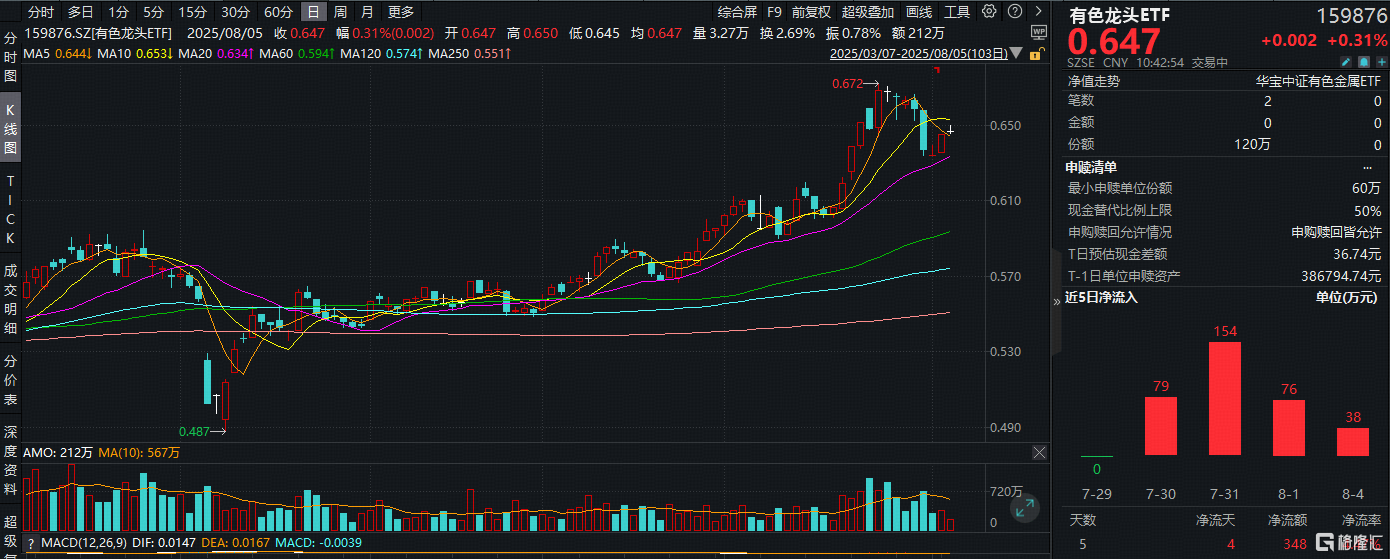Open 成交明细 in left sidebar
The height and width of the screenshot is (559, 1390).
[x=11, y=299]
